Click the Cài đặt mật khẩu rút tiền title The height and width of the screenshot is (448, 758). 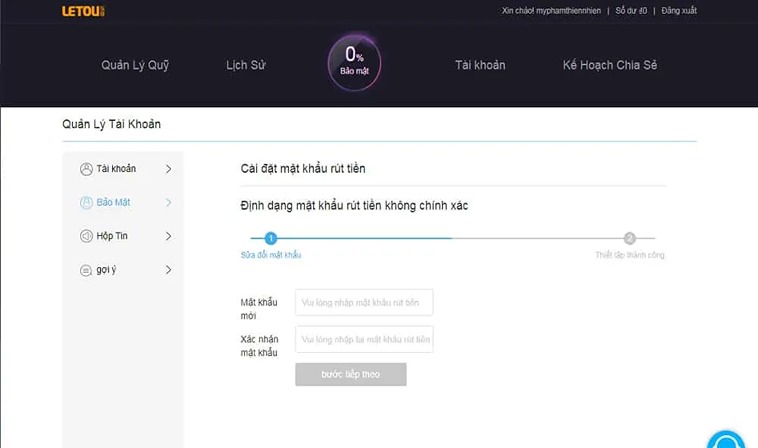point(303,169)
